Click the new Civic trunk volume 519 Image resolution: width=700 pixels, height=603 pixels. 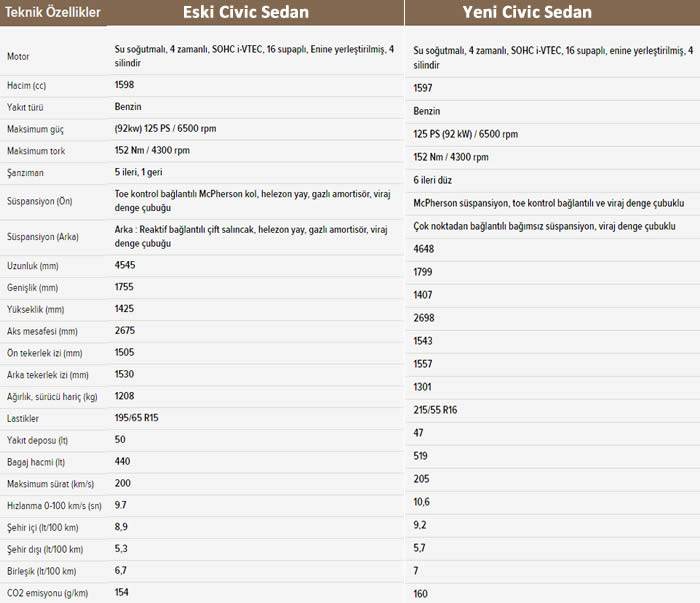tap(420, 456)
